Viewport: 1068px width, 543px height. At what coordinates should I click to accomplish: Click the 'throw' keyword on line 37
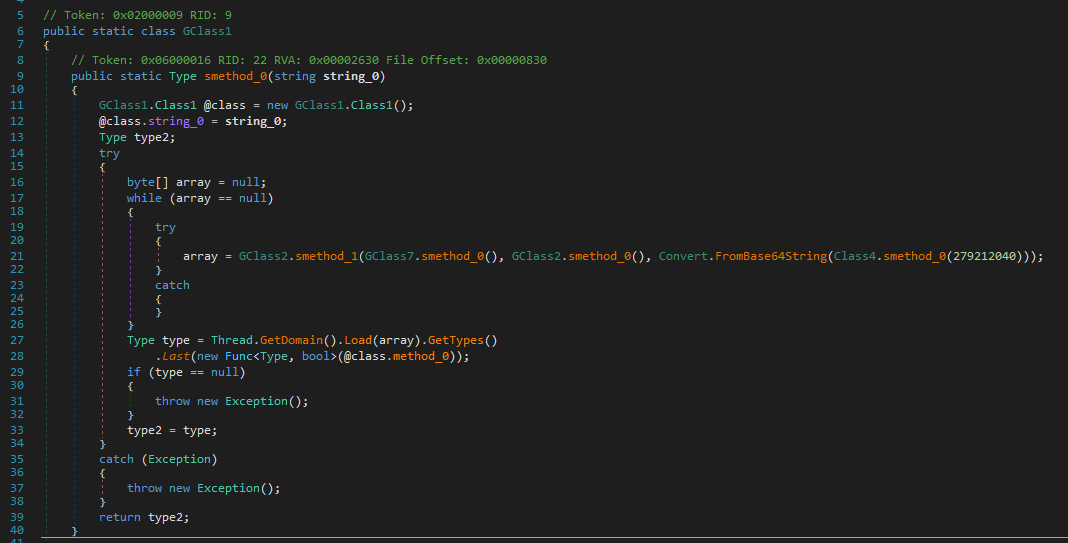[x=144, y=488]
